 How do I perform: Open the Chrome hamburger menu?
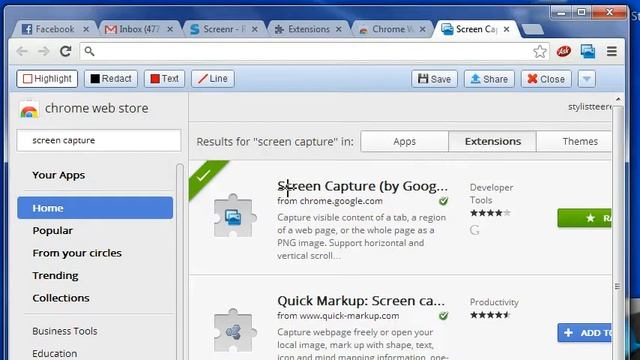pos(611,51)
